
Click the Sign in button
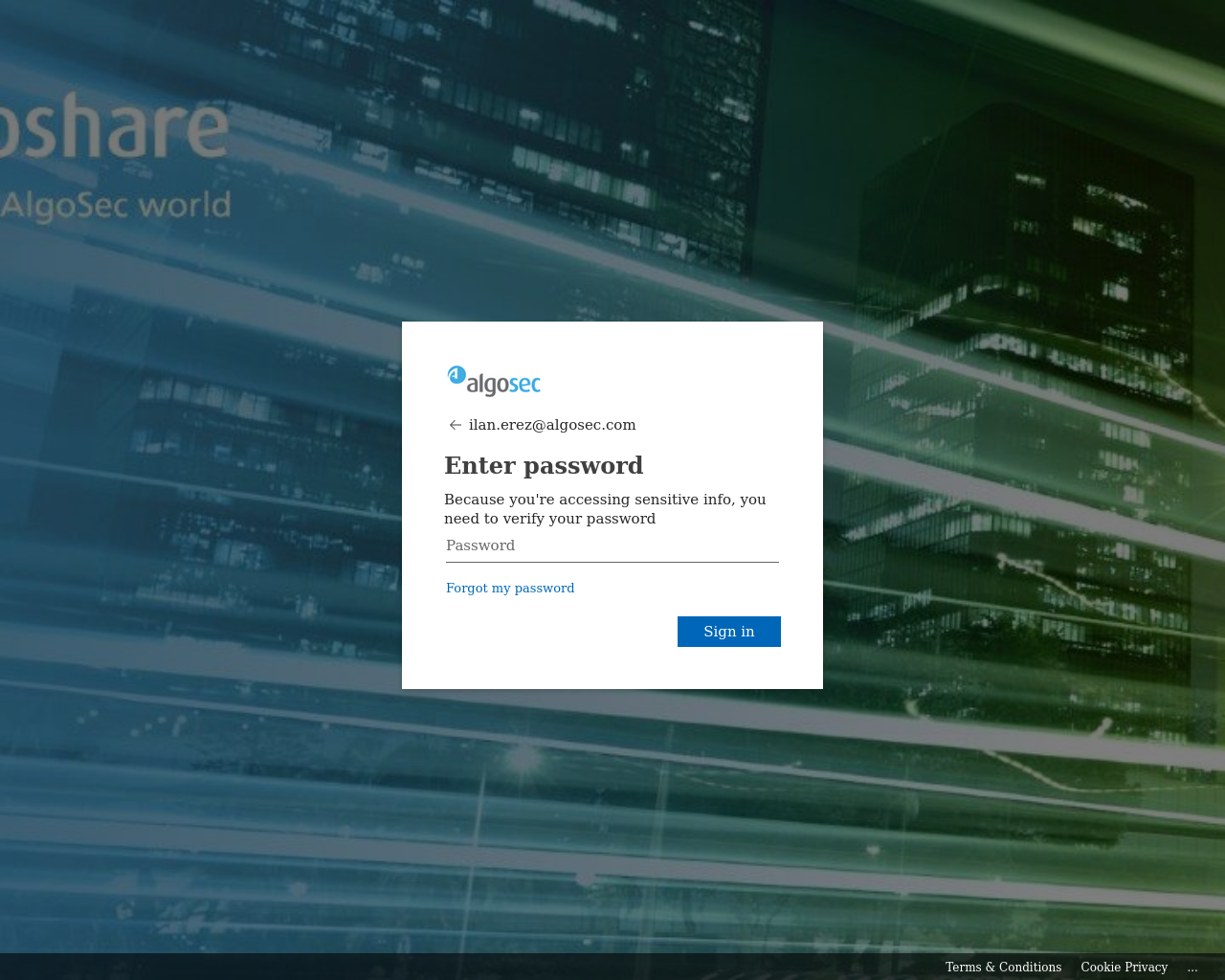(x=729, y=632)
